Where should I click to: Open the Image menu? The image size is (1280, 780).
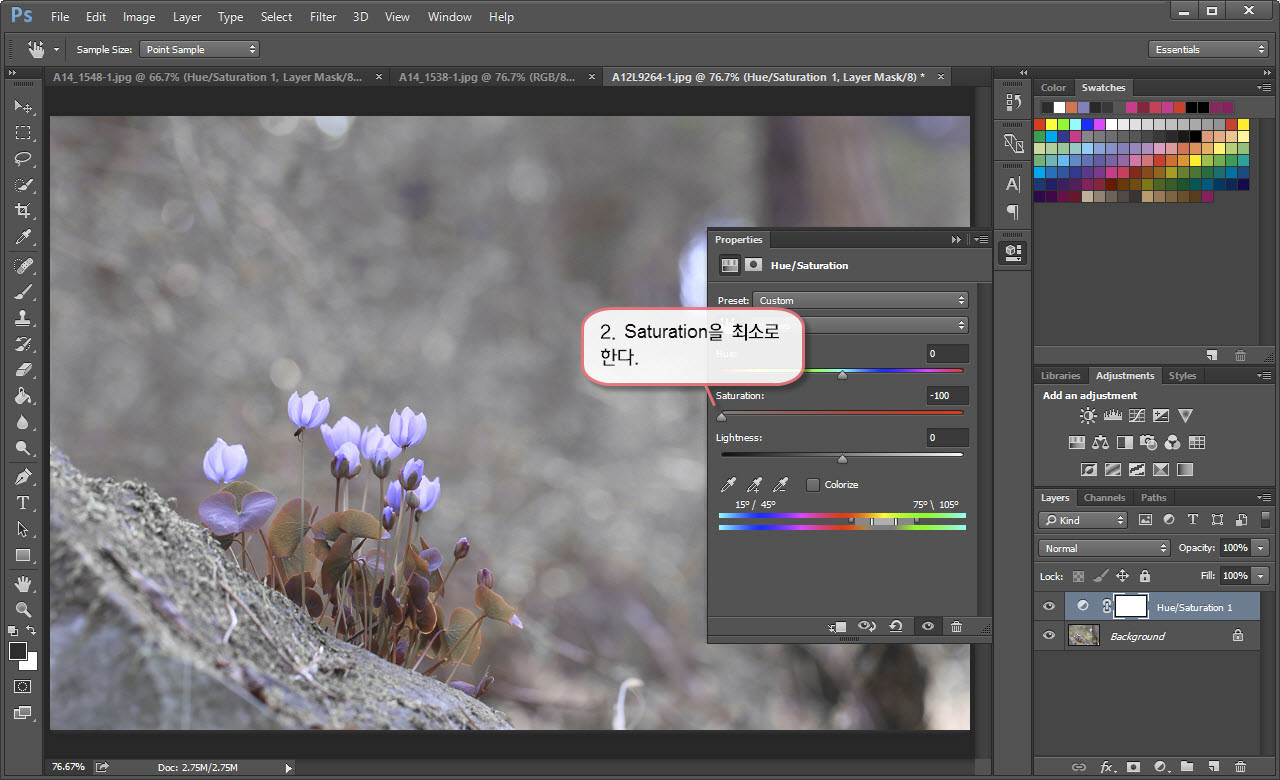pos(139,17)
